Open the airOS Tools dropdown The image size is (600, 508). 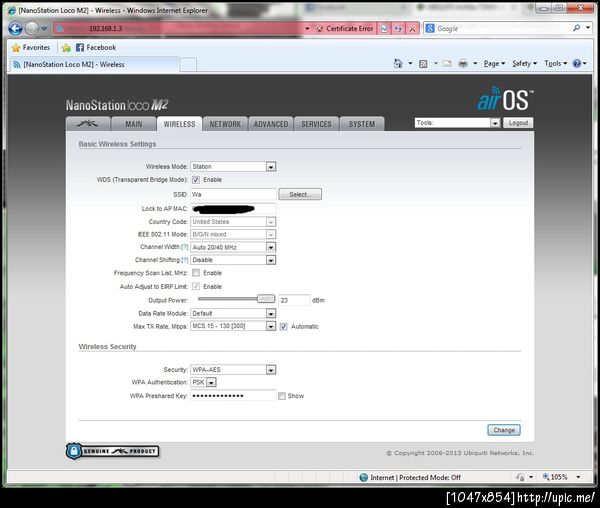(x=457, y=123)
